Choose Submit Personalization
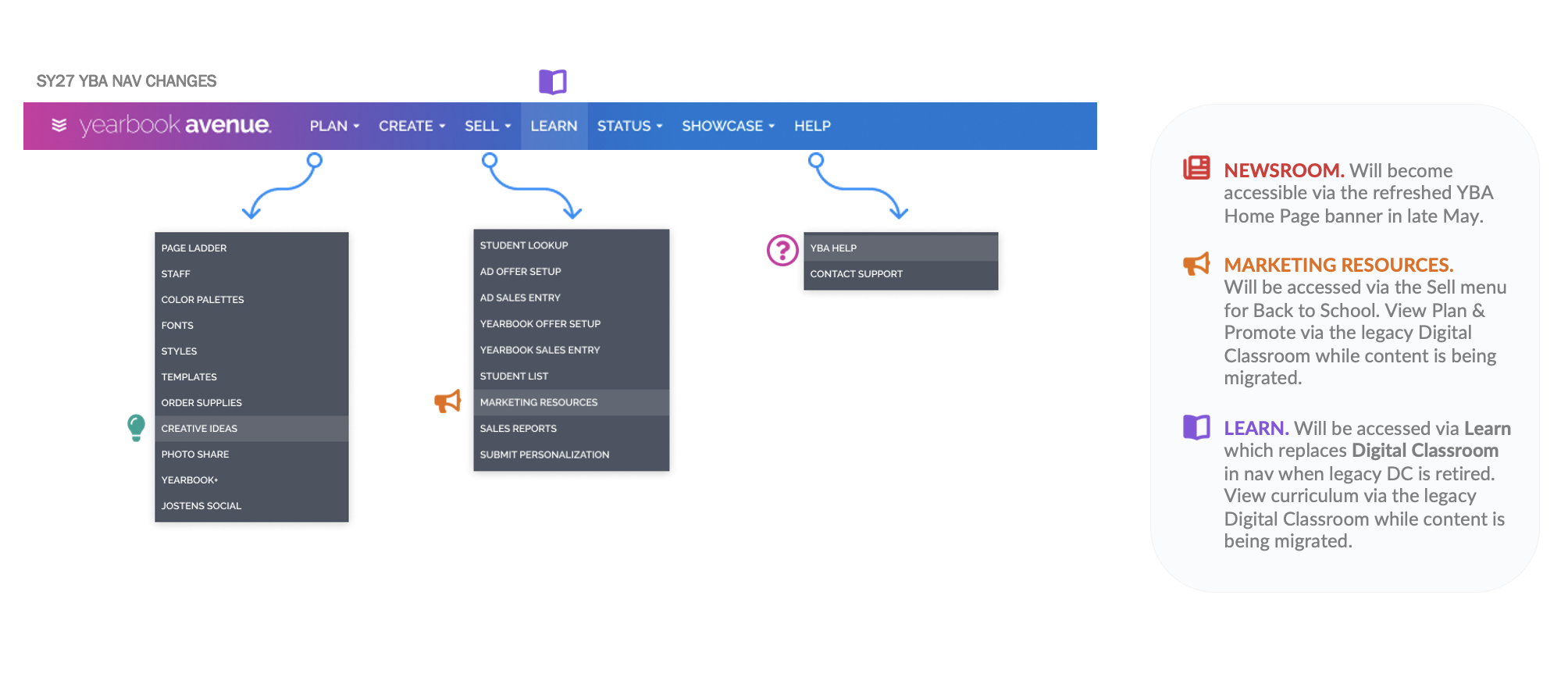The image size is (1568, 681). pos(572,455)
